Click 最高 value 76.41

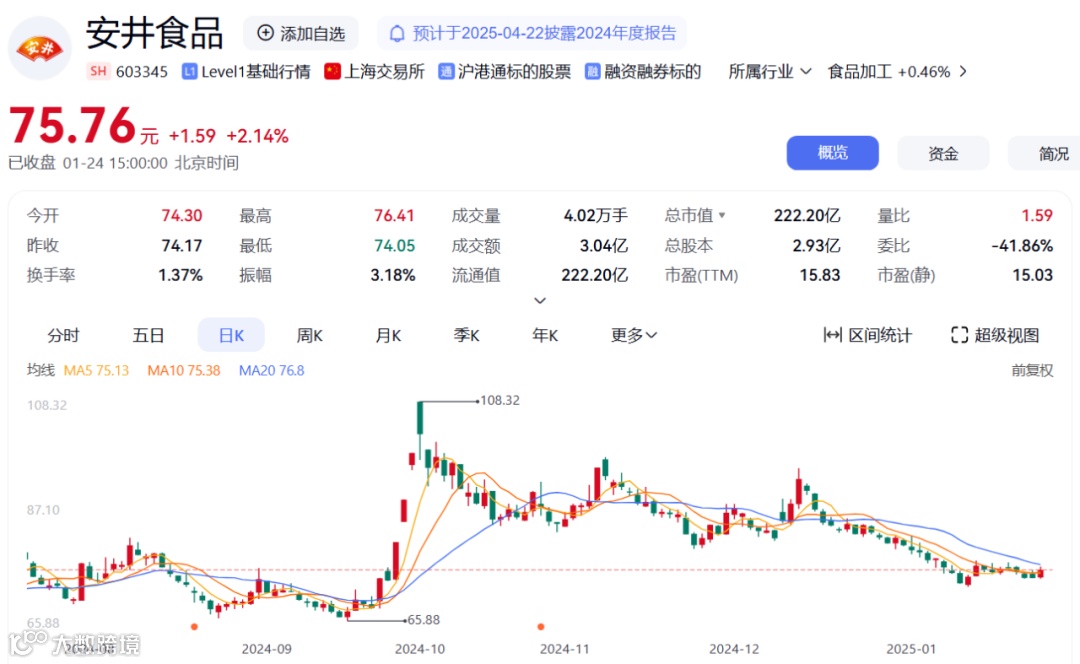(394, 216)
